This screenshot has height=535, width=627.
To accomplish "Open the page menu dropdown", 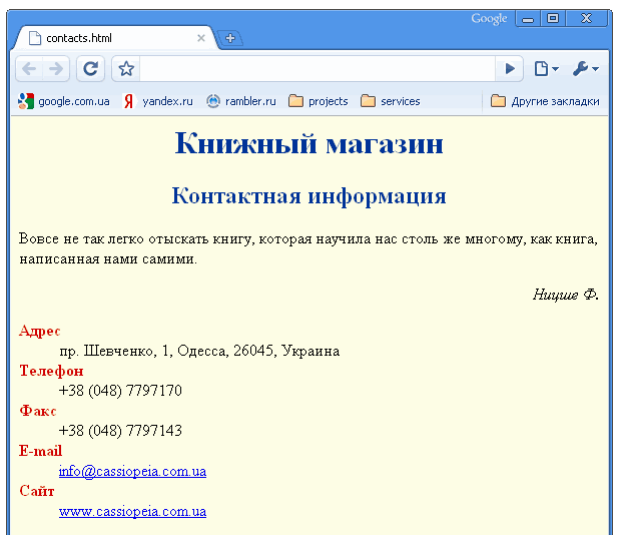I will point(546,69).
